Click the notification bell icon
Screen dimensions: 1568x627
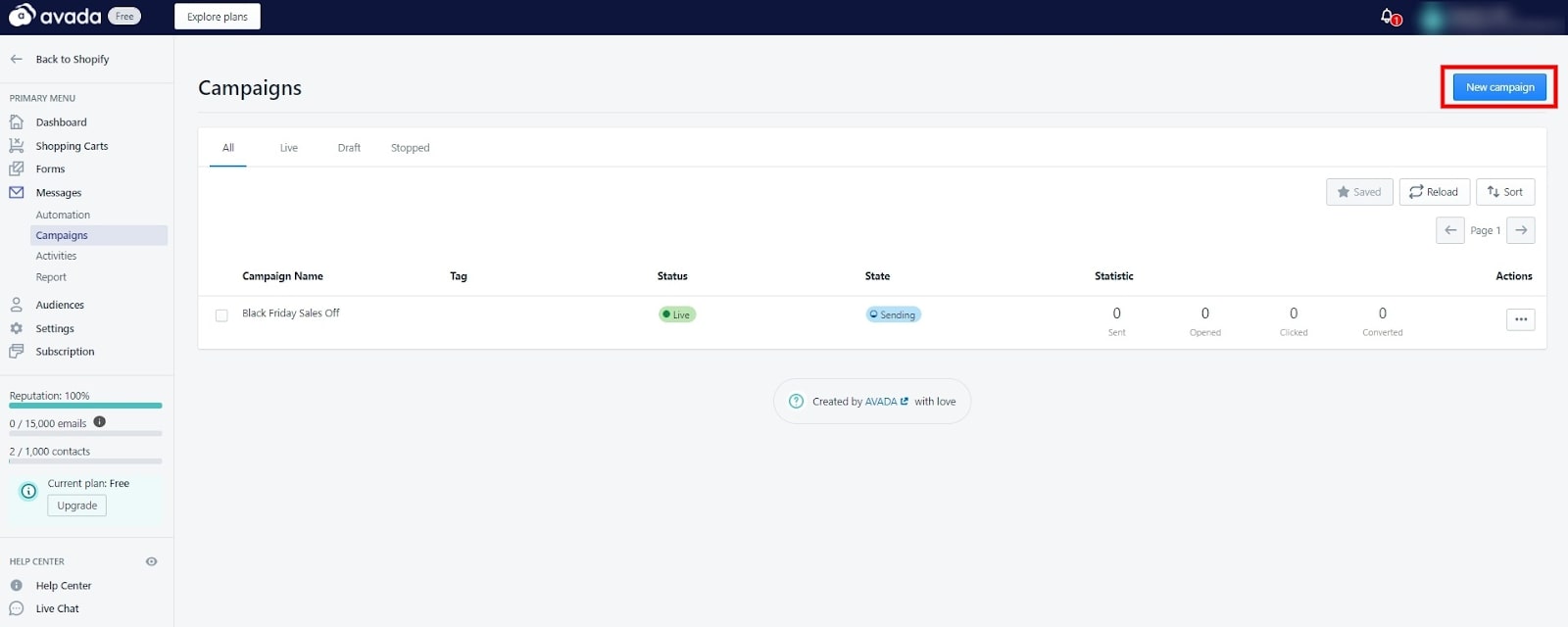click(1388, 17)
